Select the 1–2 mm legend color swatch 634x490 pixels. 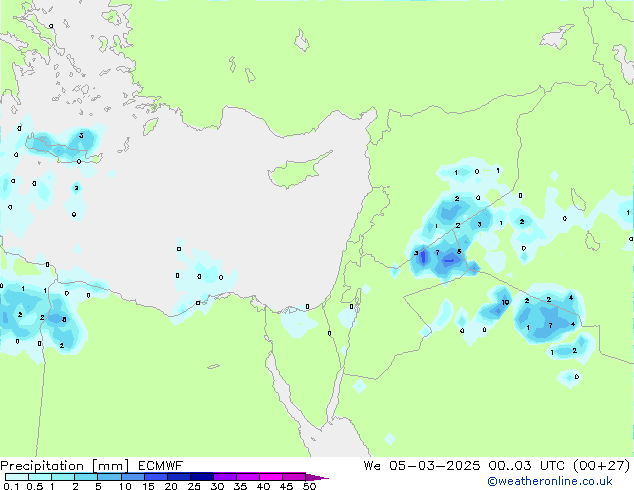(x=63, y=477)
